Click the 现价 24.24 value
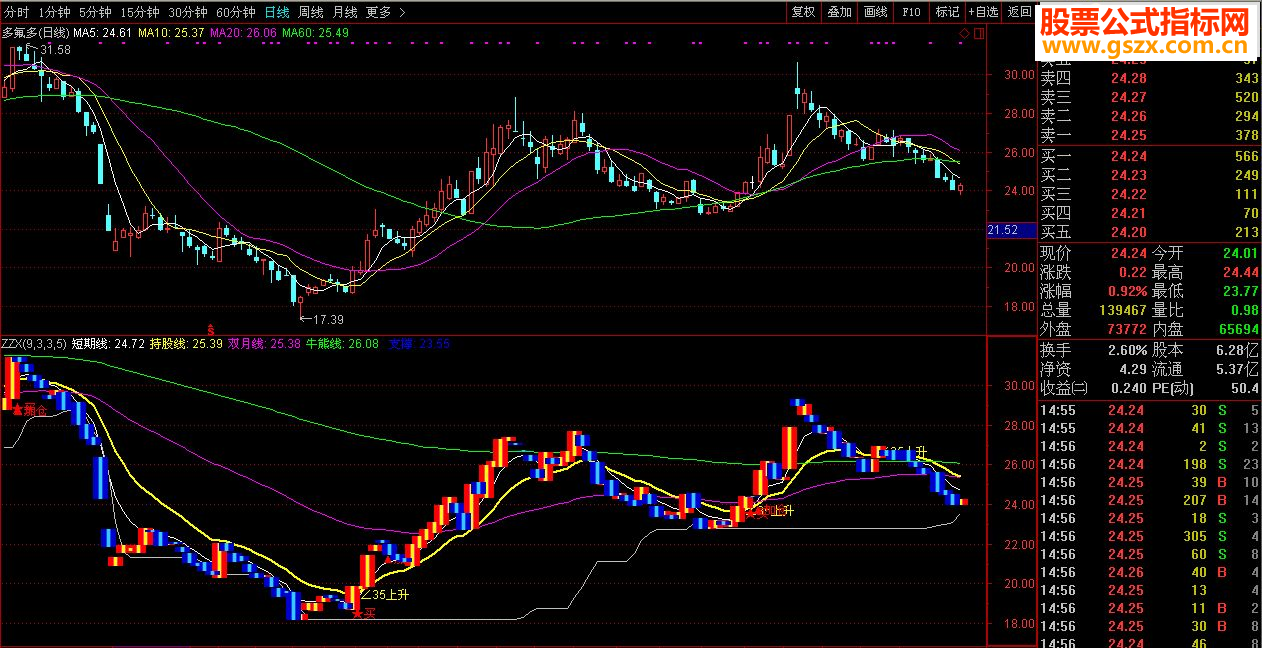1262x648 pixels. click(1128, 253)
